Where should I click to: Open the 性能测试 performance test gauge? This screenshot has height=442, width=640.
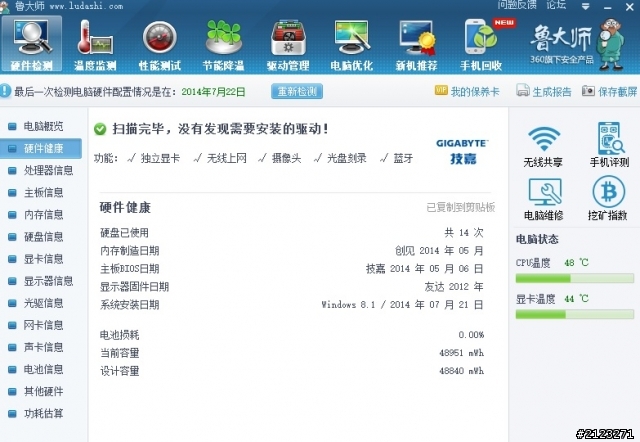160,45
